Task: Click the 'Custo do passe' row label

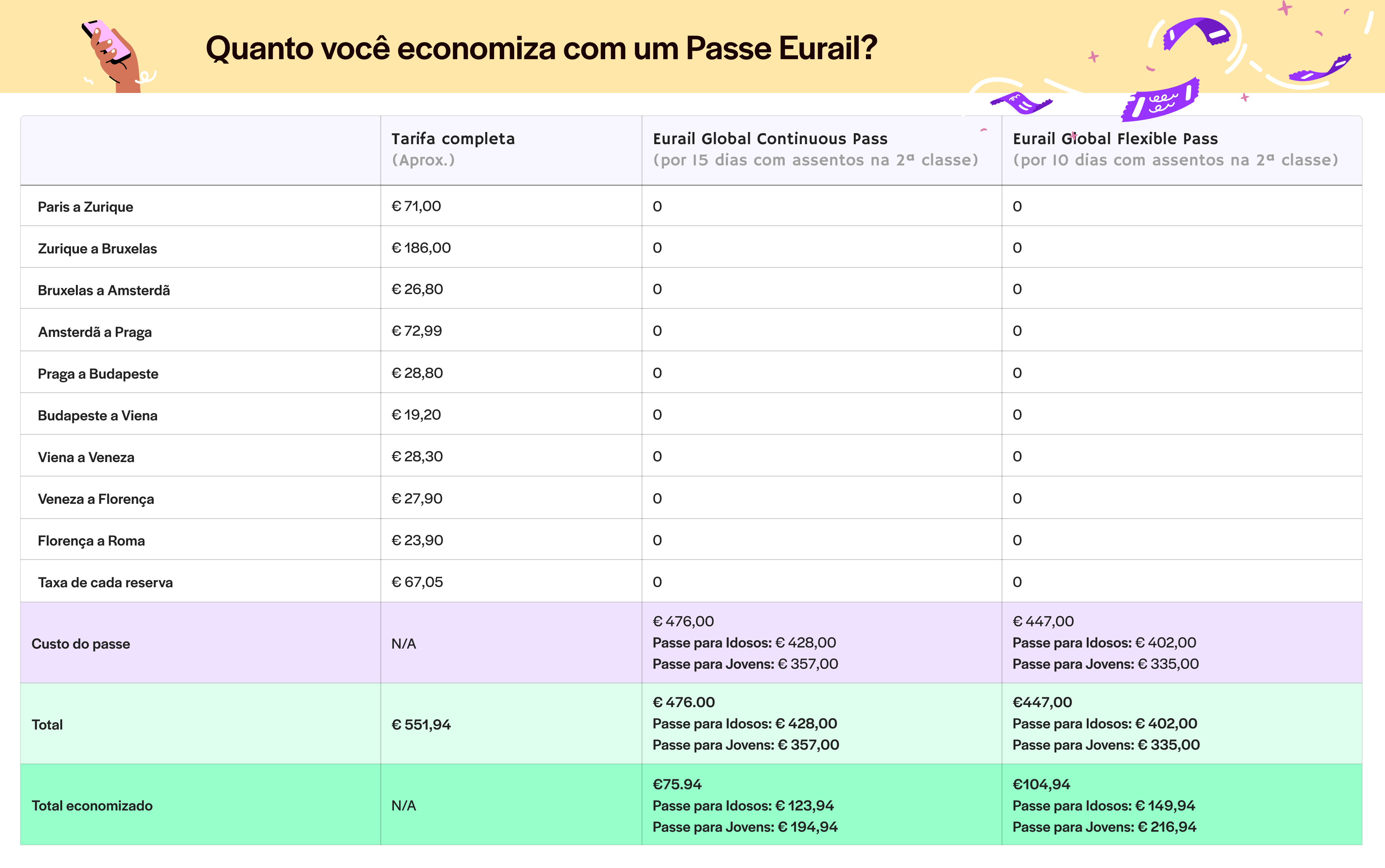Action: [81, 644]
